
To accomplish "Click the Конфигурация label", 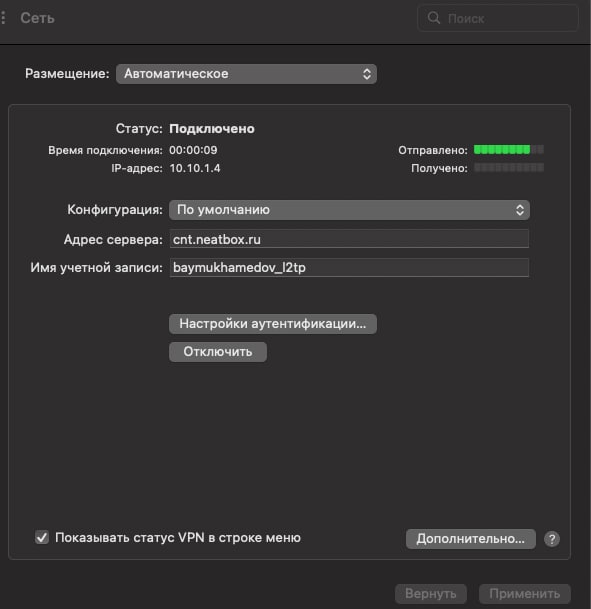I will (x=115, y=210).
